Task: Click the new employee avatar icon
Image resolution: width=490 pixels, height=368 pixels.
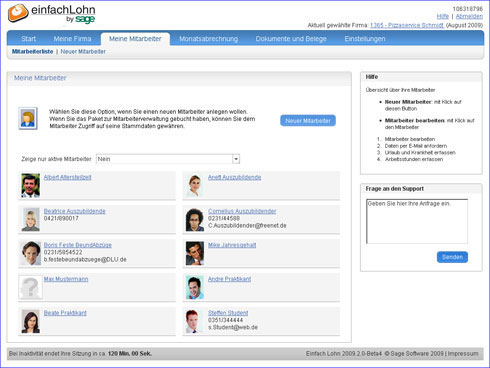Action: [x=28, y=118]
